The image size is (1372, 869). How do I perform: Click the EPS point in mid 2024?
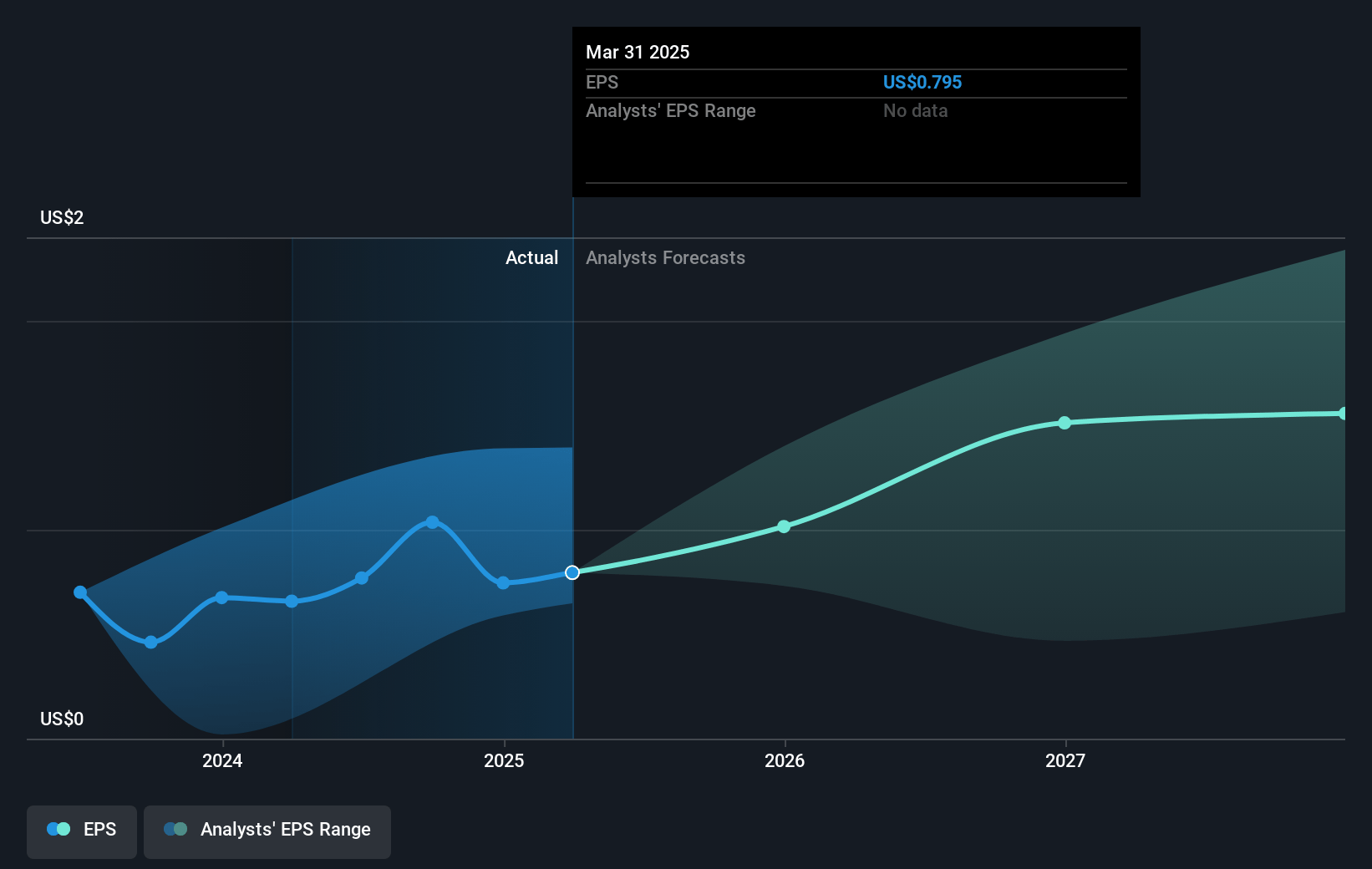click(x=362, y=578)
